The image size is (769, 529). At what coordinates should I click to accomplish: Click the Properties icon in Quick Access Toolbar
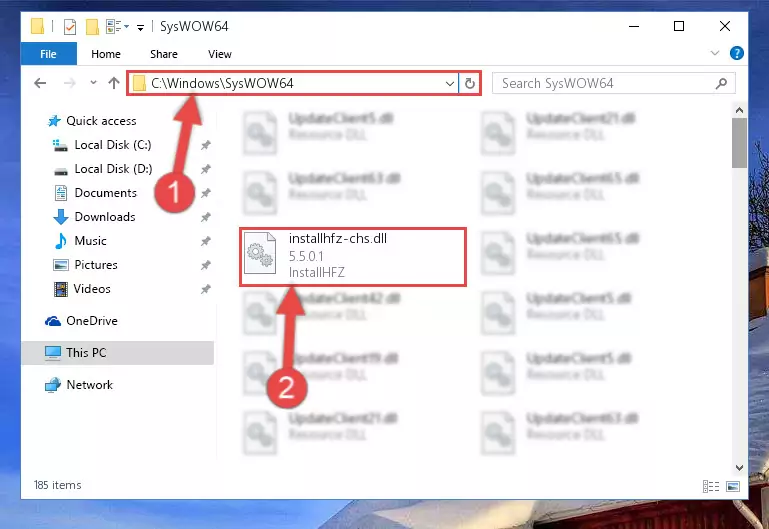70,26
